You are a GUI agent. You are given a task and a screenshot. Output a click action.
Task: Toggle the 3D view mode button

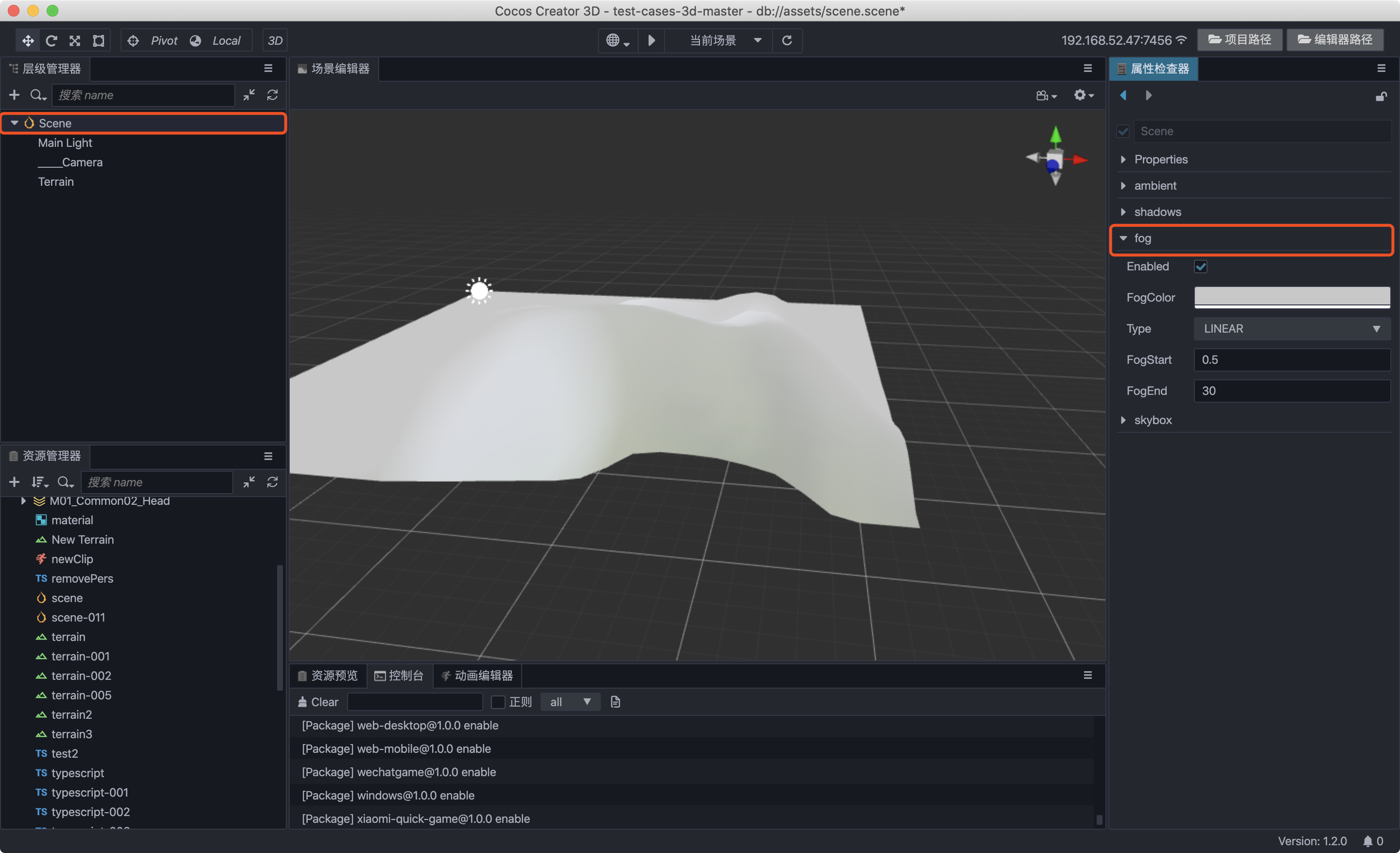275,40
